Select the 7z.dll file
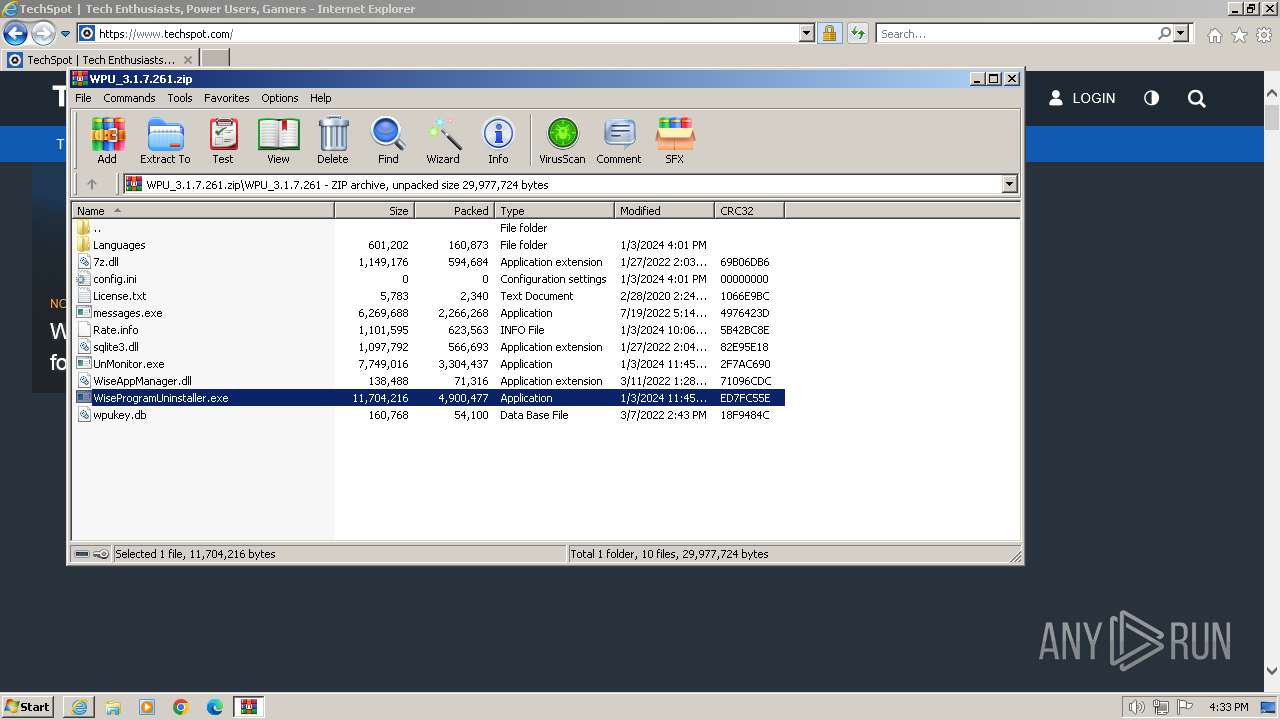Image resolution: width=1280 pixels, height=720 pixels. (x=106, y=262)
